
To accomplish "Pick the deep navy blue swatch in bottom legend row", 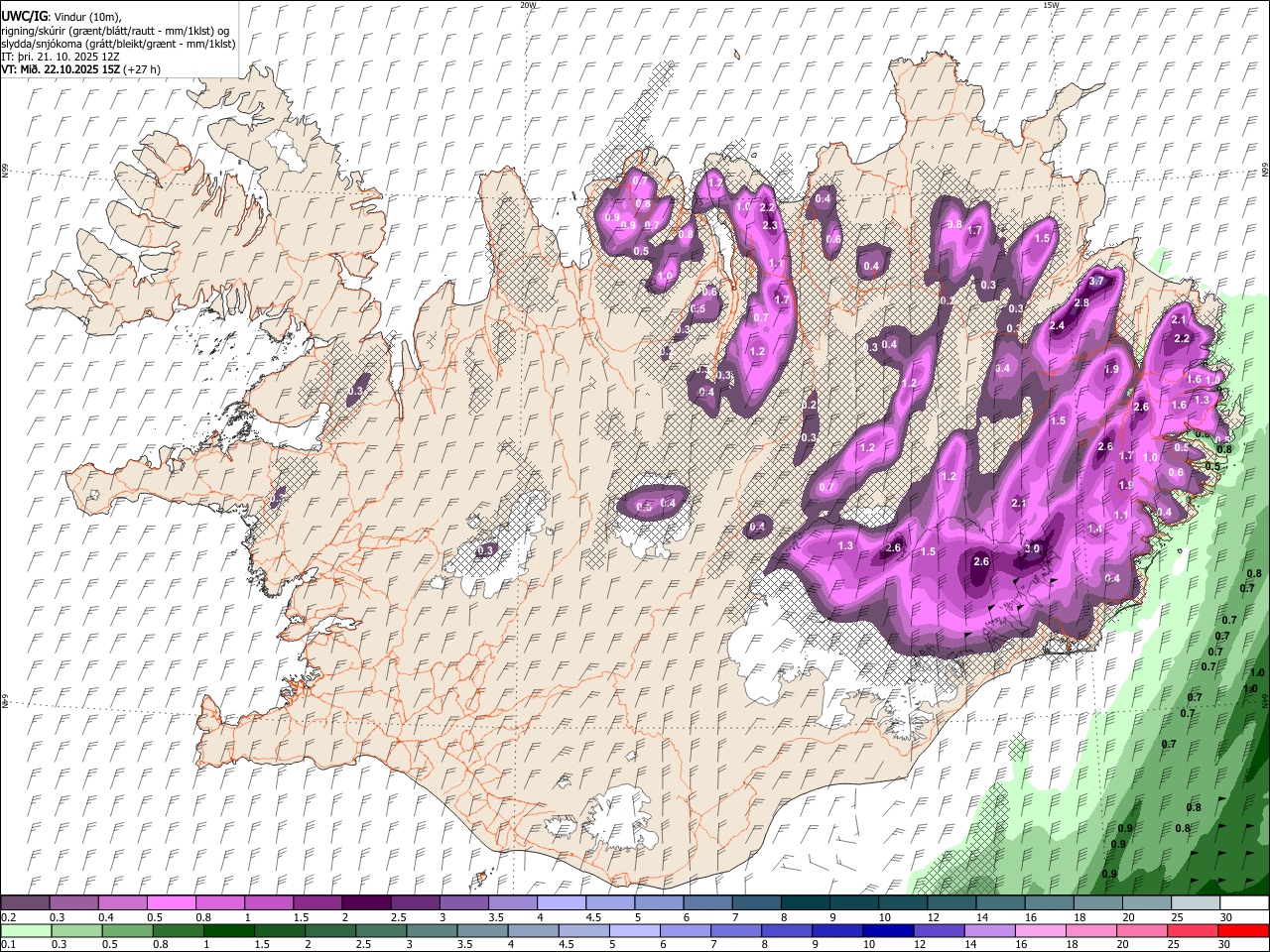I will click(888, 931).
